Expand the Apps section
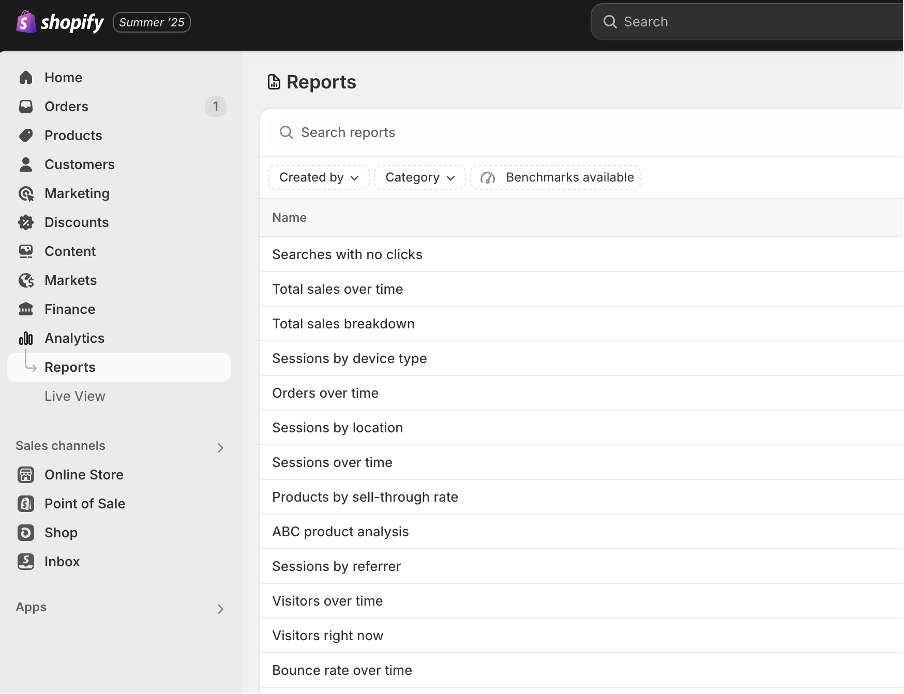This screenshot has width=904, height=694. pyautogui.click(x=220, y=607)
